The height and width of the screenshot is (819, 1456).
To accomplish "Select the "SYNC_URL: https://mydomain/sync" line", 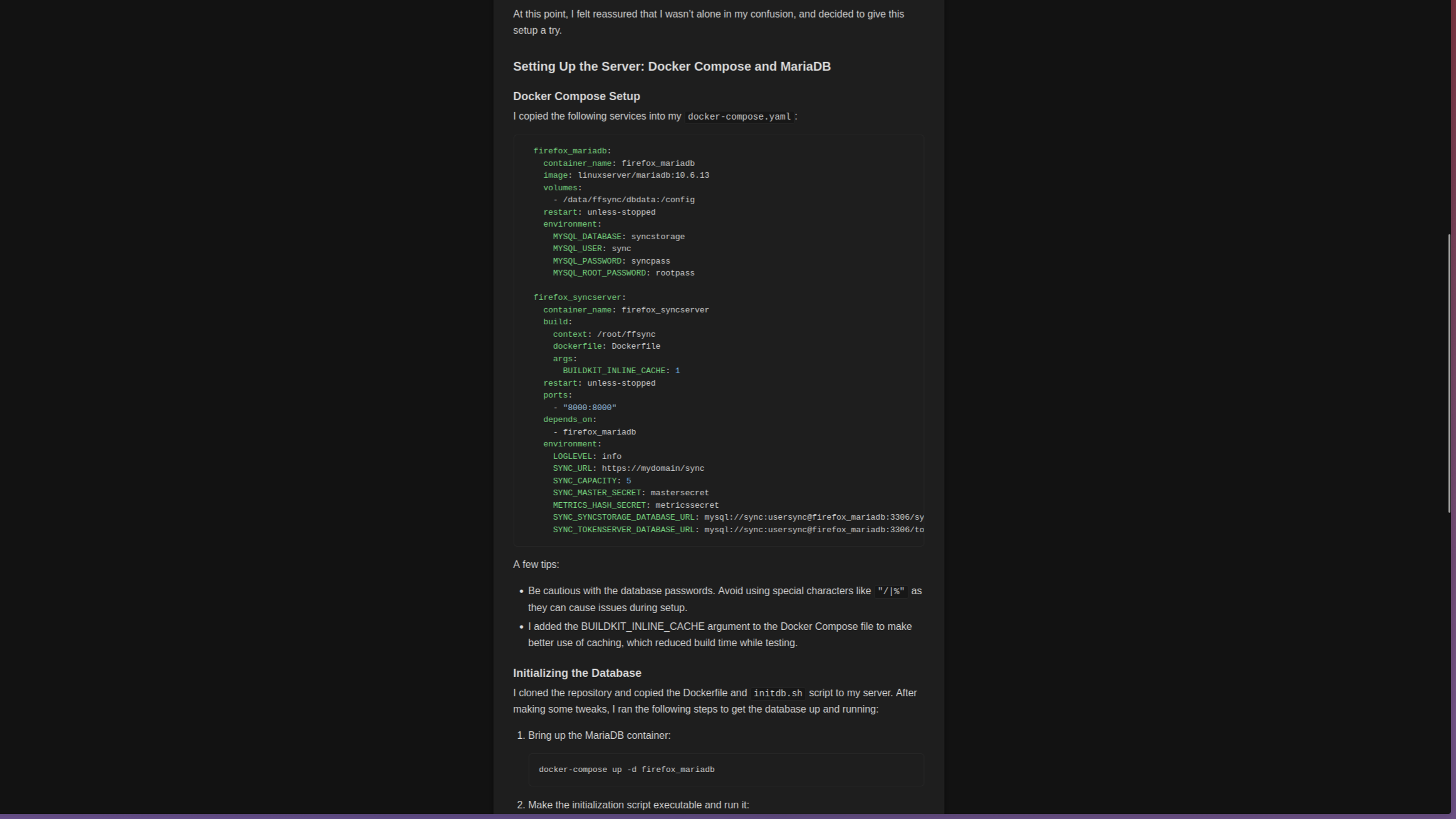I will (x=628, y=468).
